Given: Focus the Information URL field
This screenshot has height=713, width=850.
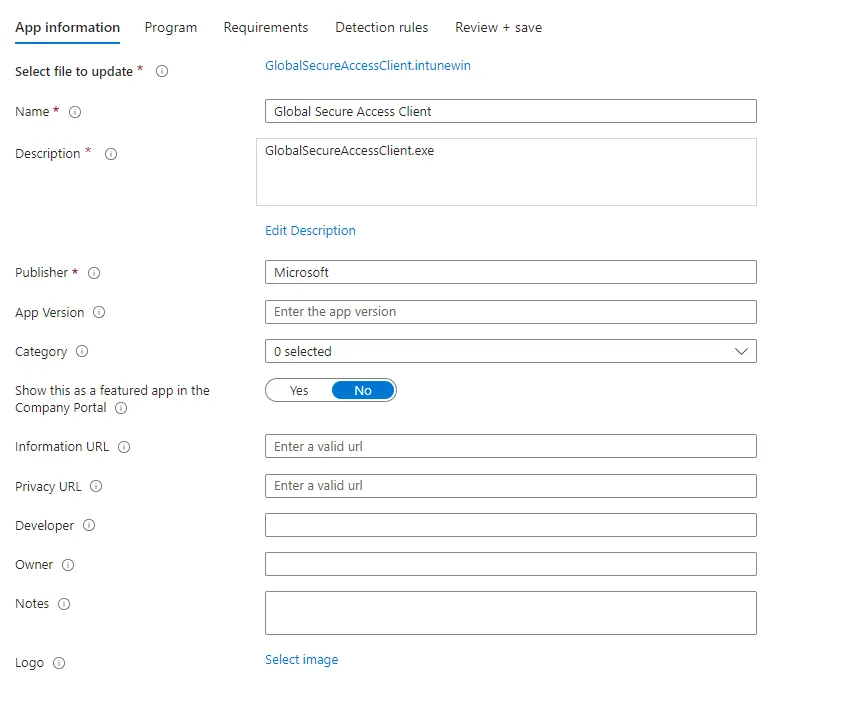Looking at the screenshot, I should (511, 446).
